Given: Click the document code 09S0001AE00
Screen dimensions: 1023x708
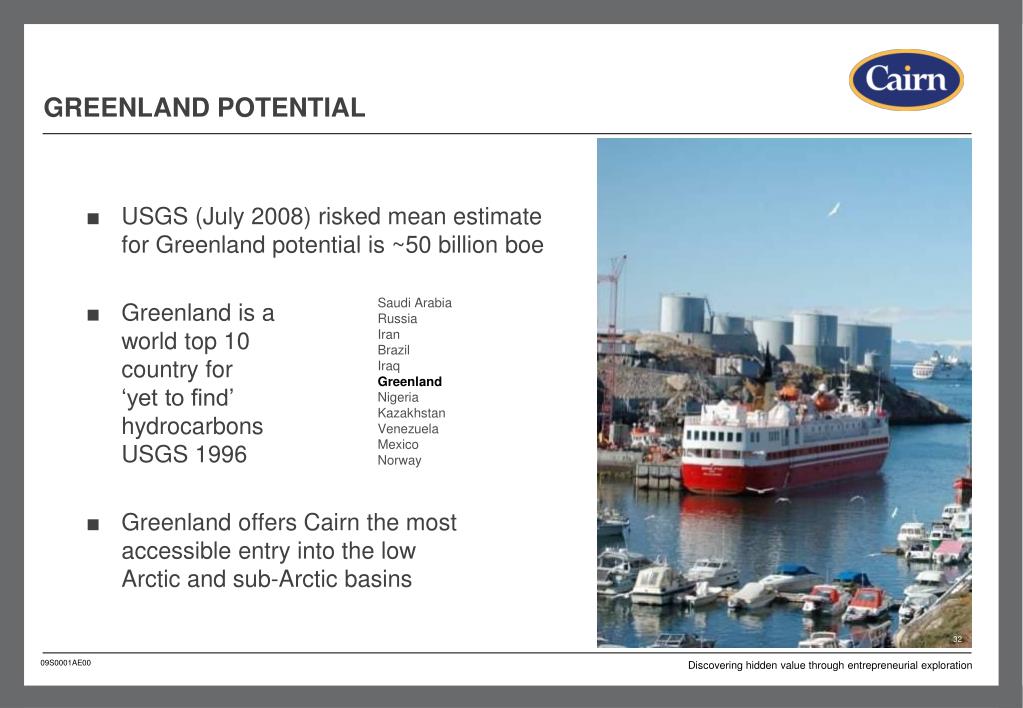Looking at the screenshot, I should click(66, 663).
